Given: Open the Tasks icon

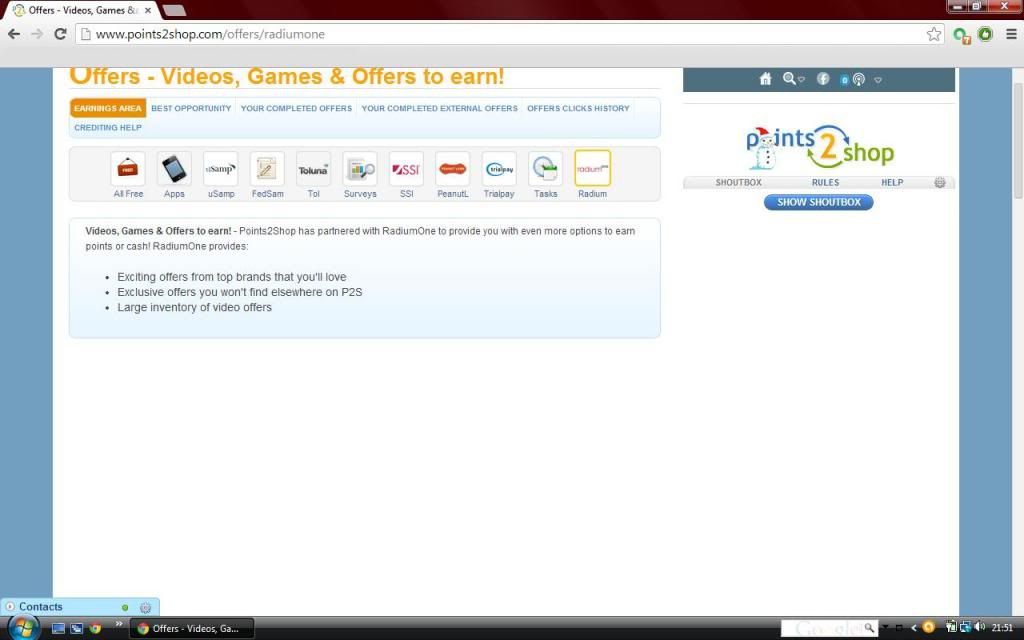Looking at the screenshot, I should [545, 168].
